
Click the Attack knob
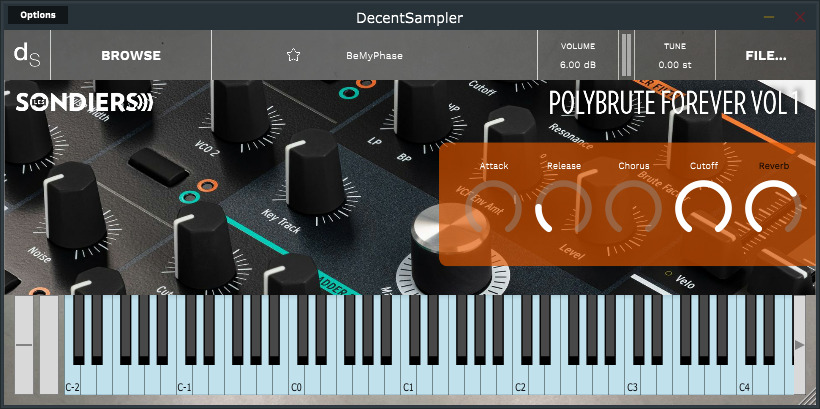click(494, 210)
